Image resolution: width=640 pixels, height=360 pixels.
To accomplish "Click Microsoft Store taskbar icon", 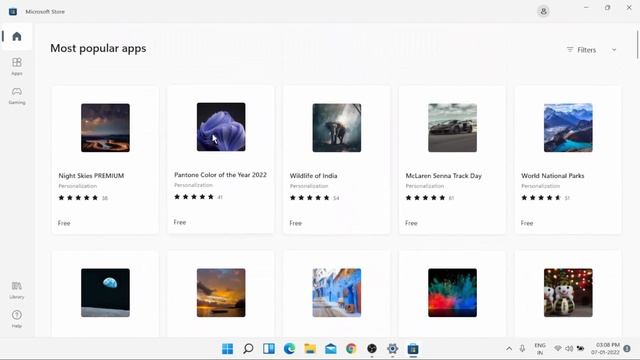I will (413, 349).
